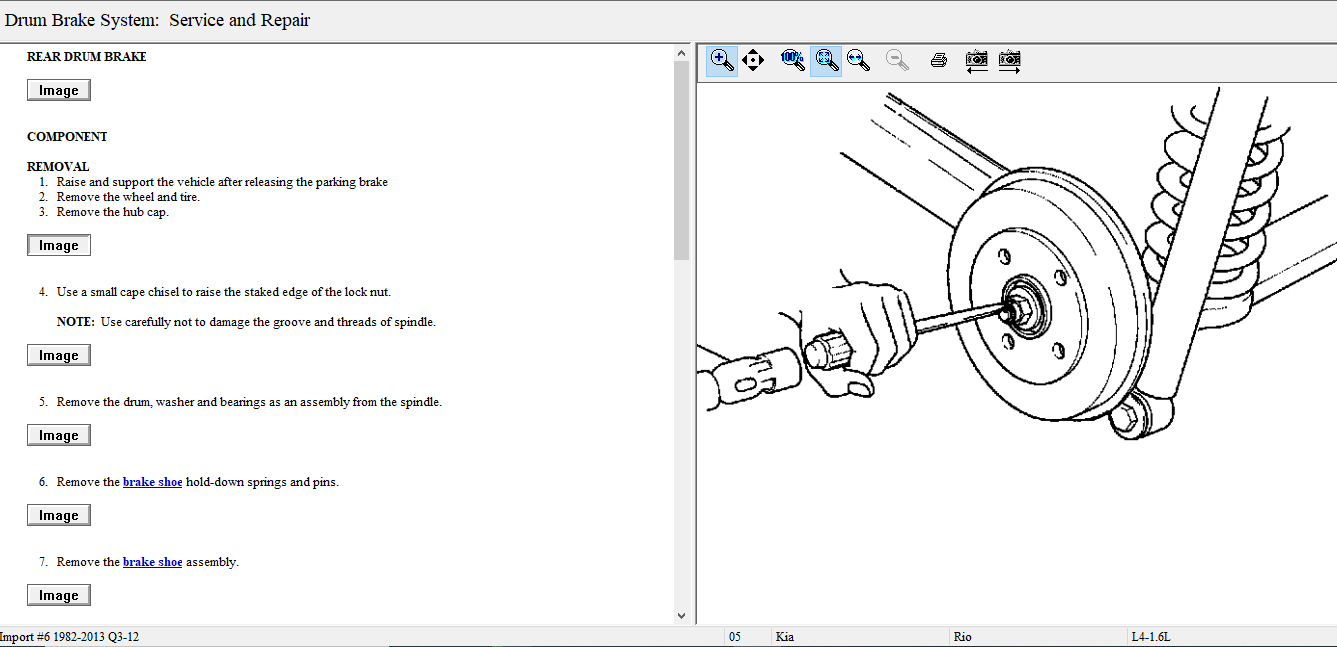This screenshot has width=1337, height=647.
Task: Activate the pan image tool
Action: pos(753,60)
